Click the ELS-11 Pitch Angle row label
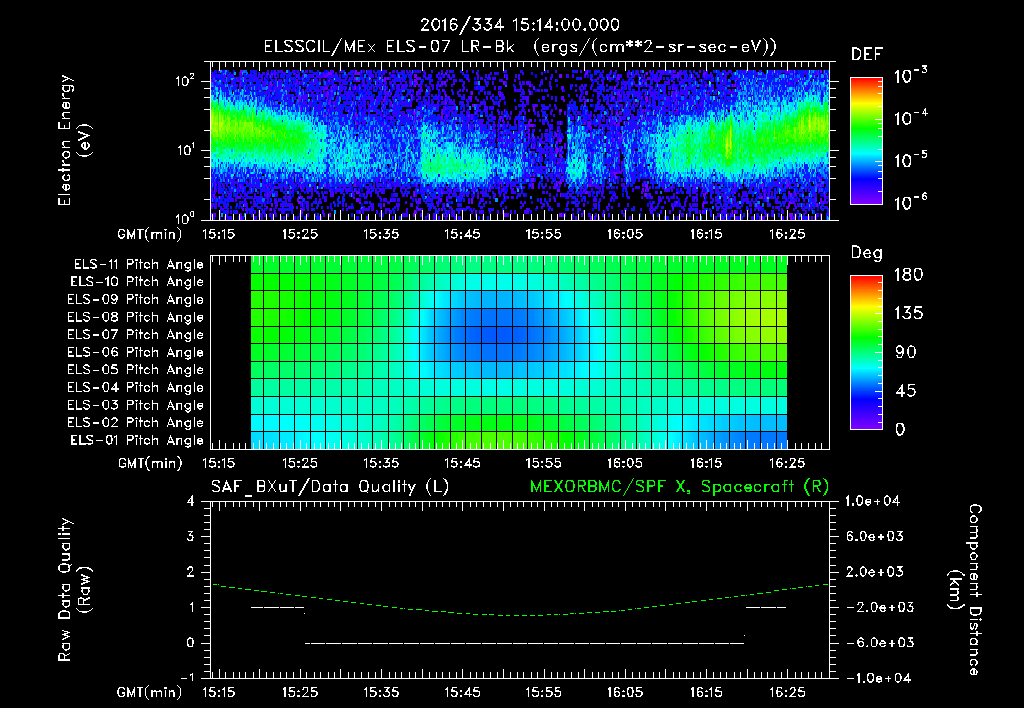This screenshot has height=708, width=1024. 138,265
